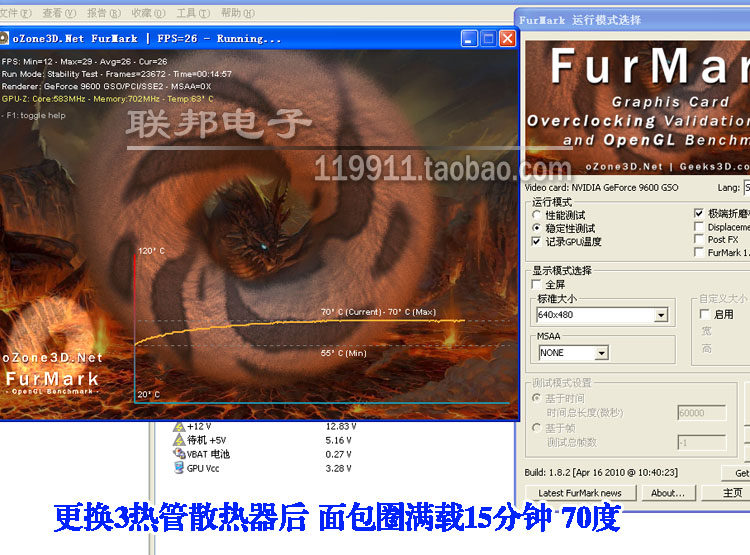Toggle the 记录GPU温度 checkbox
750x555 pixels.
coord(537,241)
